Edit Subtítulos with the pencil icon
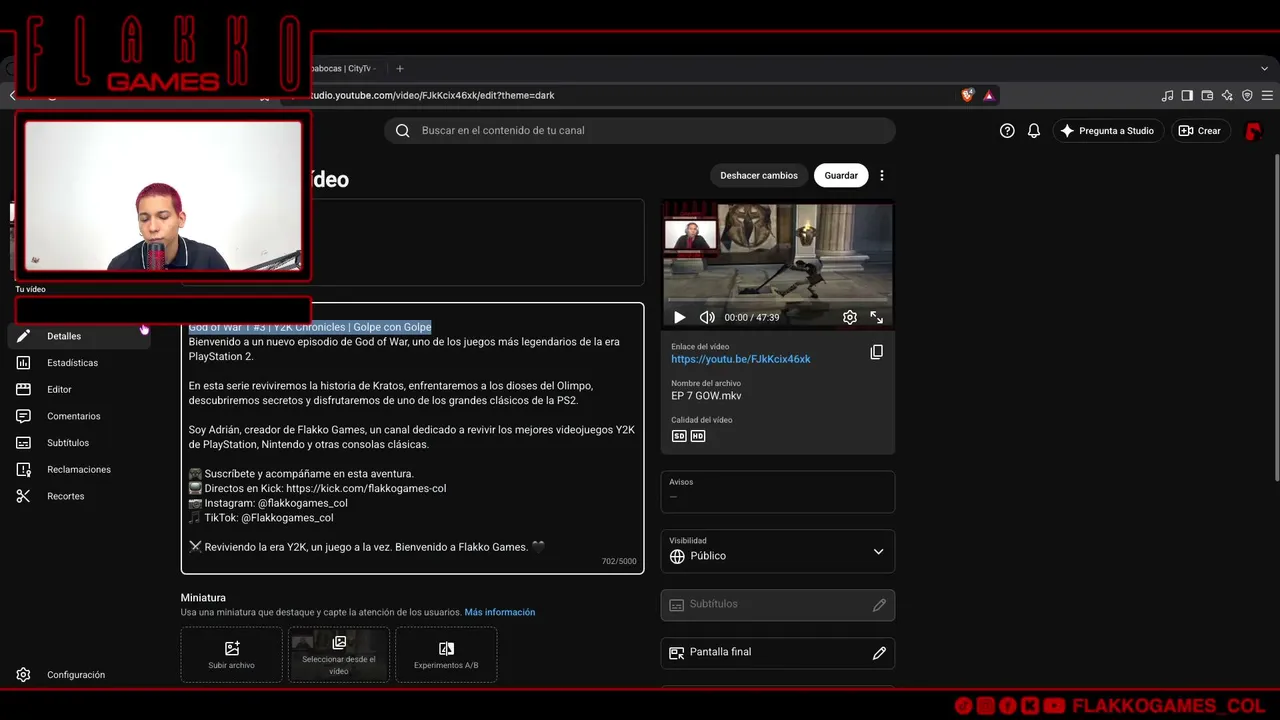This screenshot has width=1280, height=720. coord(879,605)
